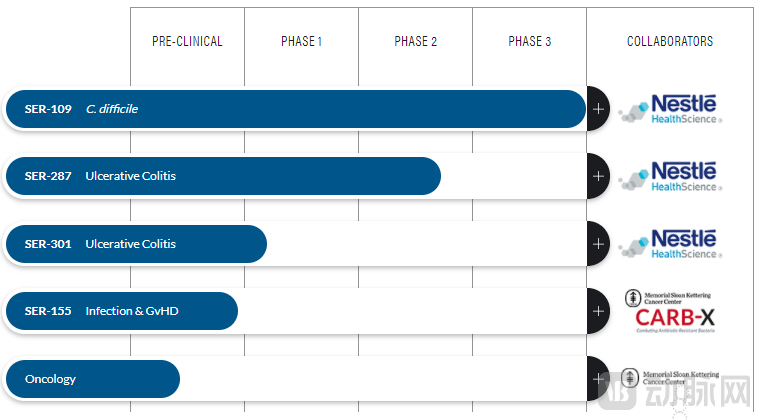Click Nestle Health Science logo for SER-109
The image size is (760, 420).
point(670,109)
